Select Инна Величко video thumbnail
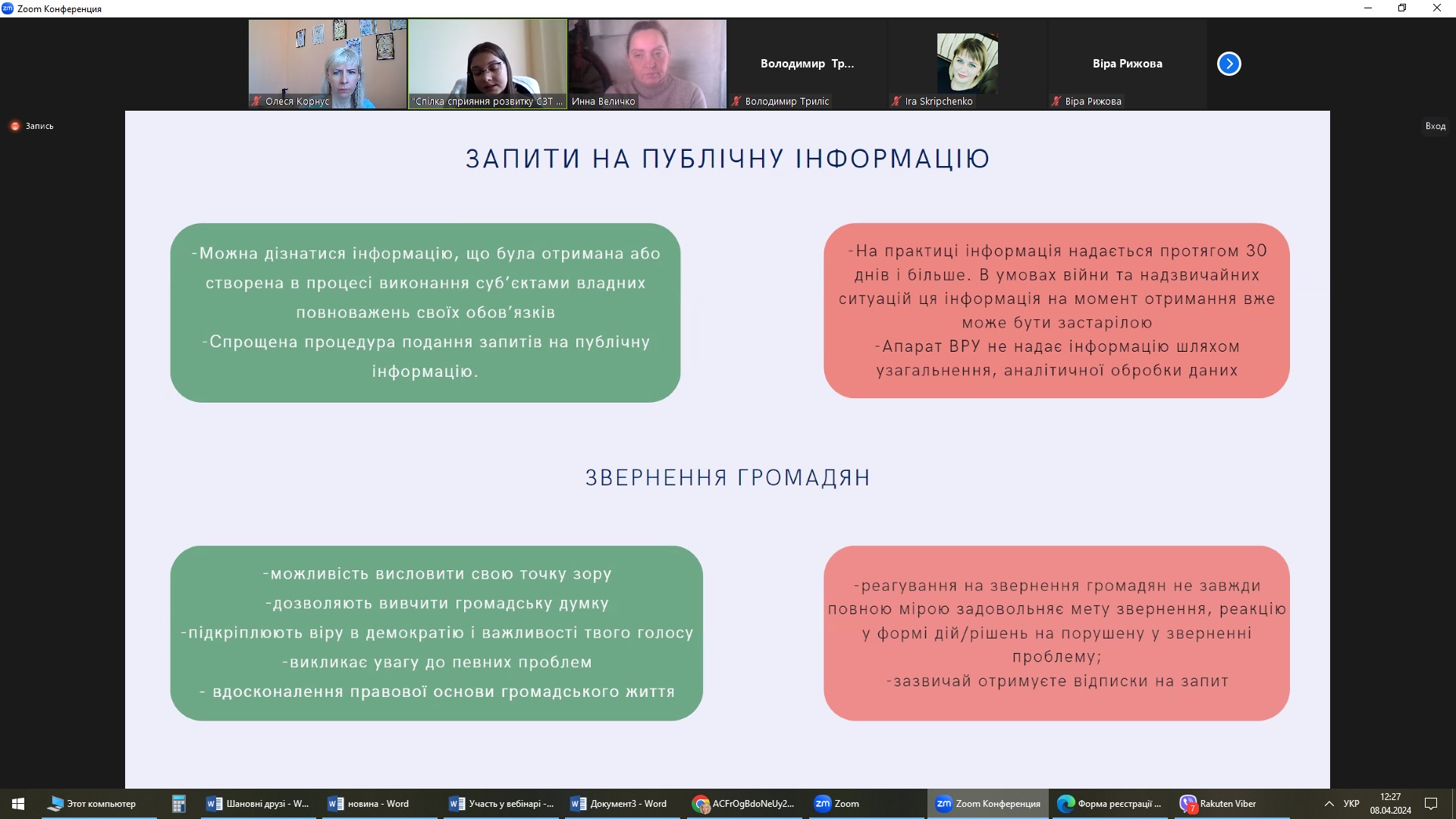The width and height of the screenshot is (1456, 819). (647, 64)
